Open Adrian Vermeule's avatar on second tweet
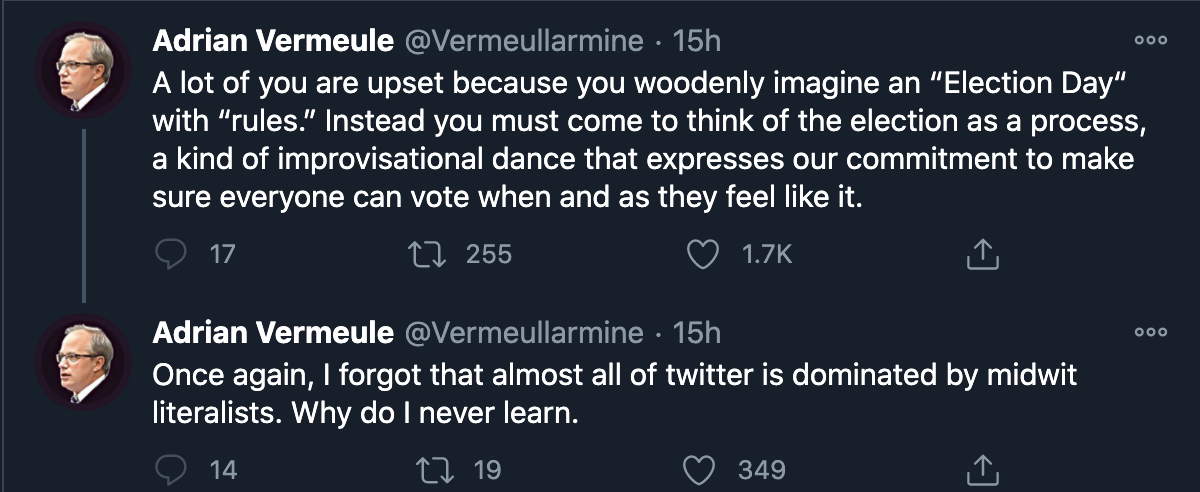 click(x=84, y=362)
